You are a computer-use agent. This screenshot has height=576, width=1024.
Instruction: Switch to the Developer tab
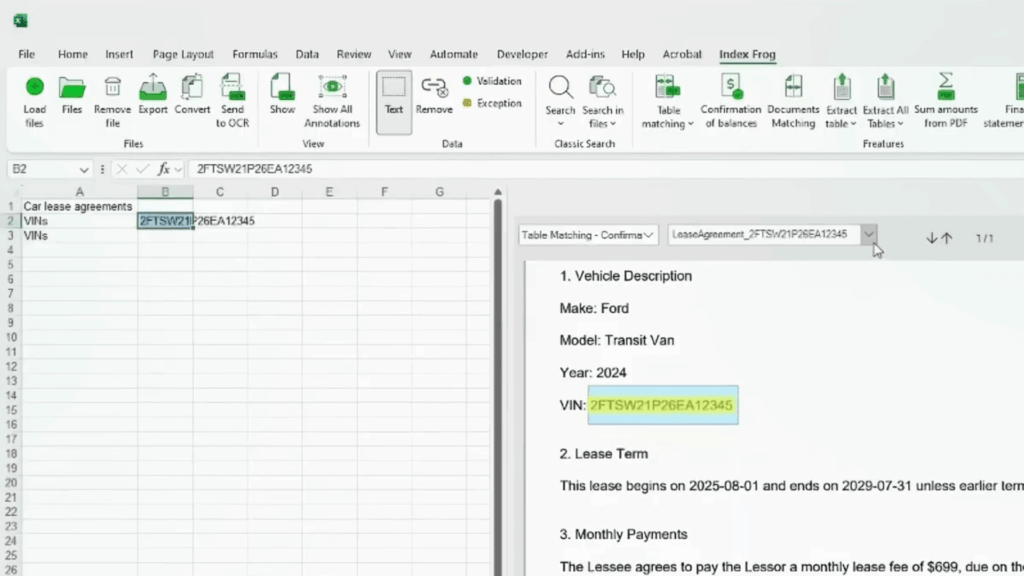[522, 54]
